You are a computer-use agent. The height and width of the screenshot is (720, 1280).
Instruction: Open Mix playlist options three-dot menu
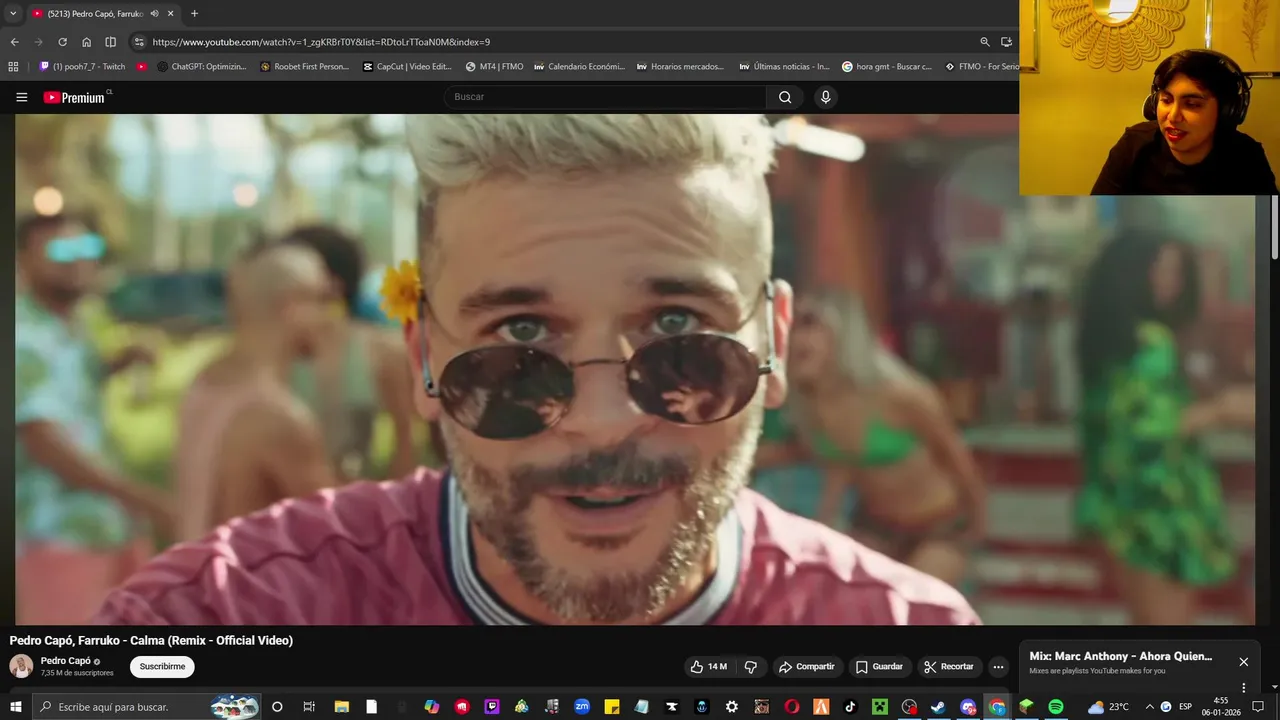pos(1244,688)
